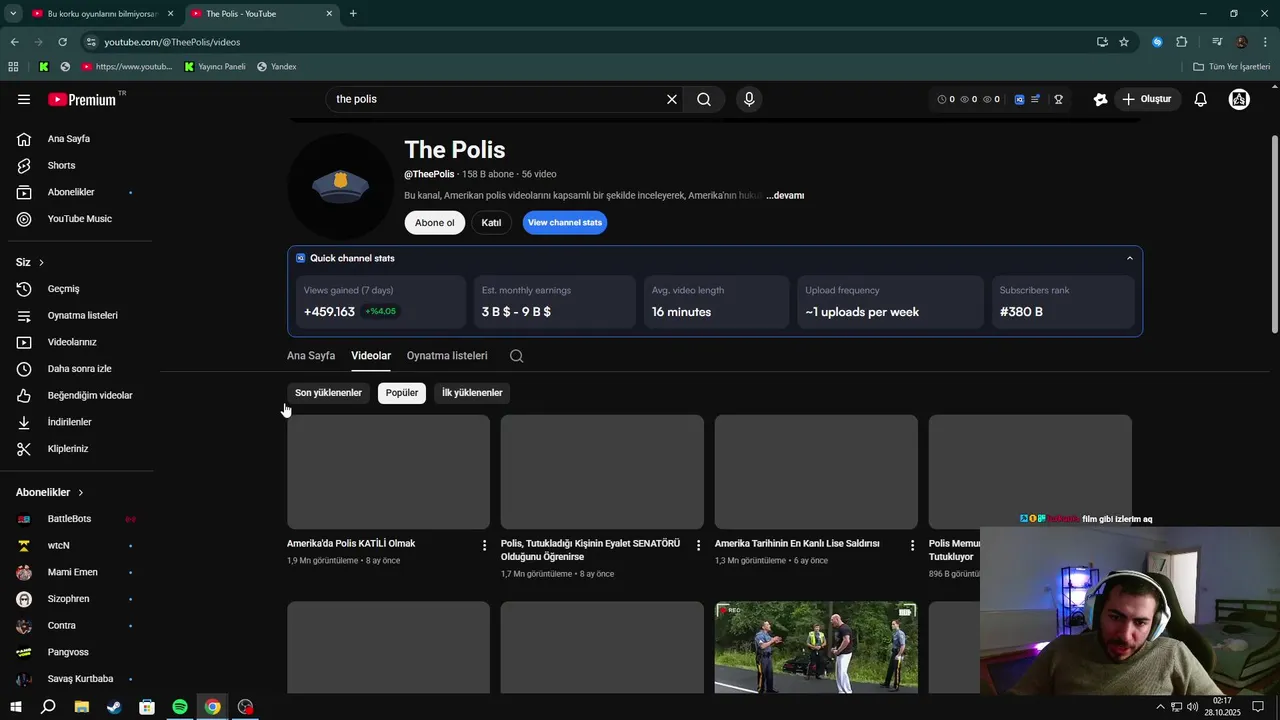The width and height of the screenshot is (1280, 720).
Task: Click the Oluştur create button
Action: [1147, 99]
